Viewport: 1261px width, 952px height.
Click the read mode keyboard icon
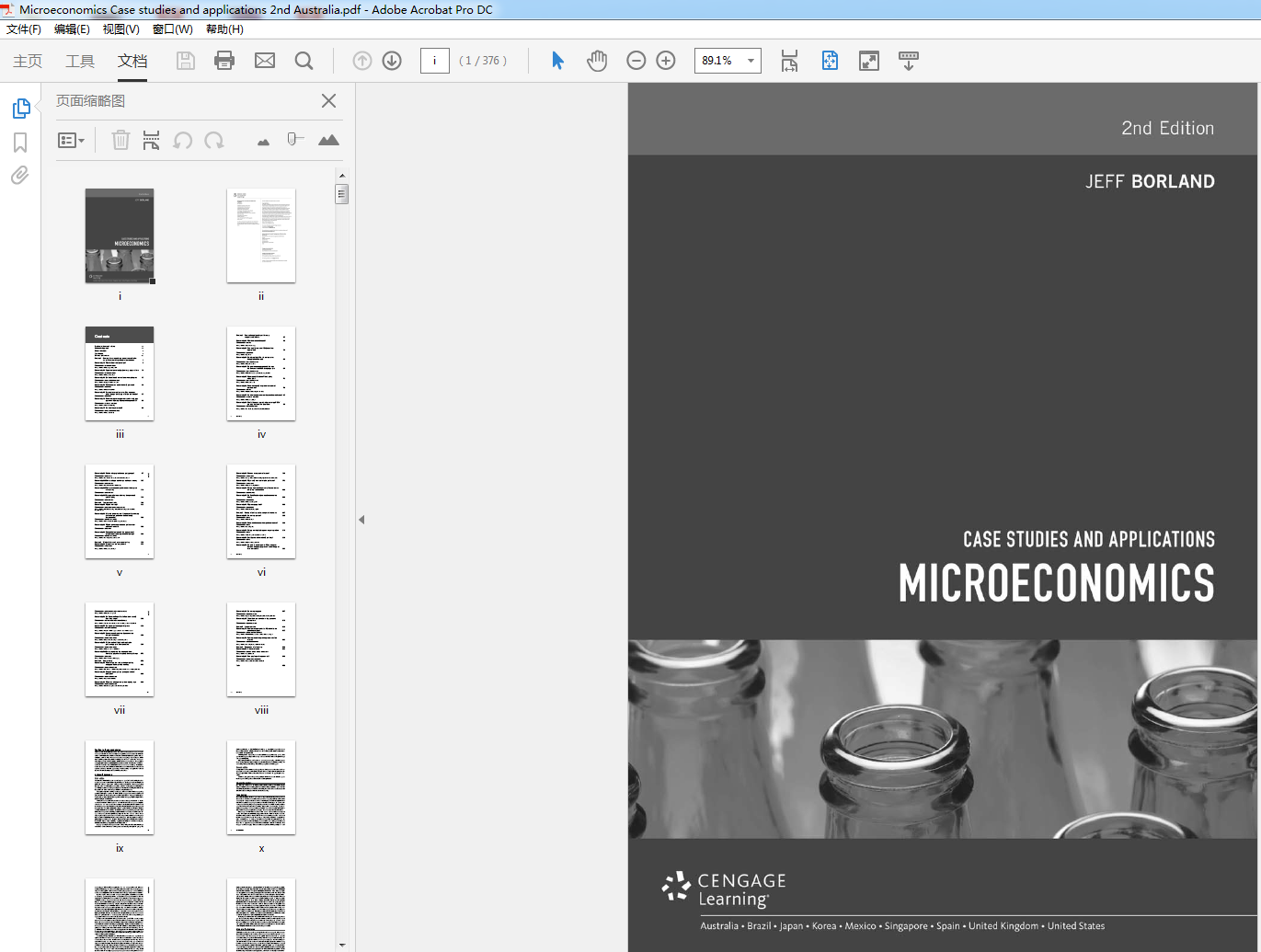coord(909,61)
